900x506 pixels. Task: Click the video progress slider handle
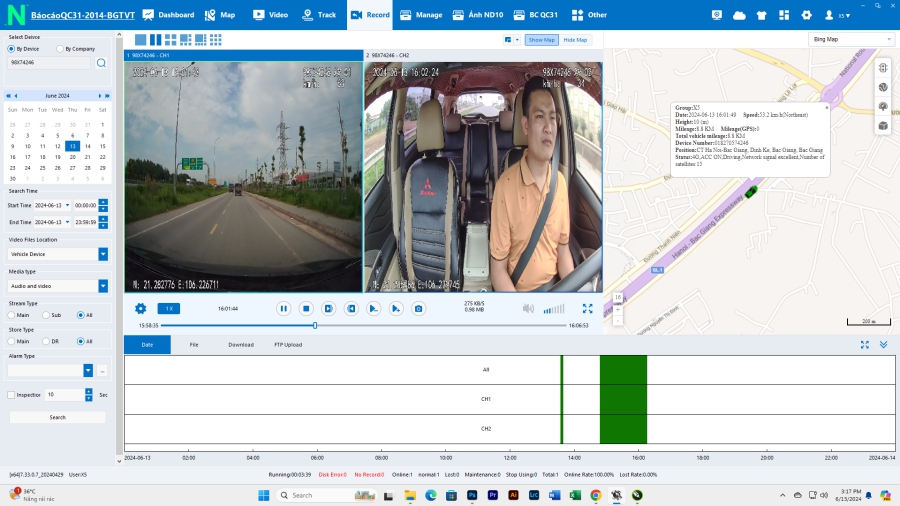315,325
